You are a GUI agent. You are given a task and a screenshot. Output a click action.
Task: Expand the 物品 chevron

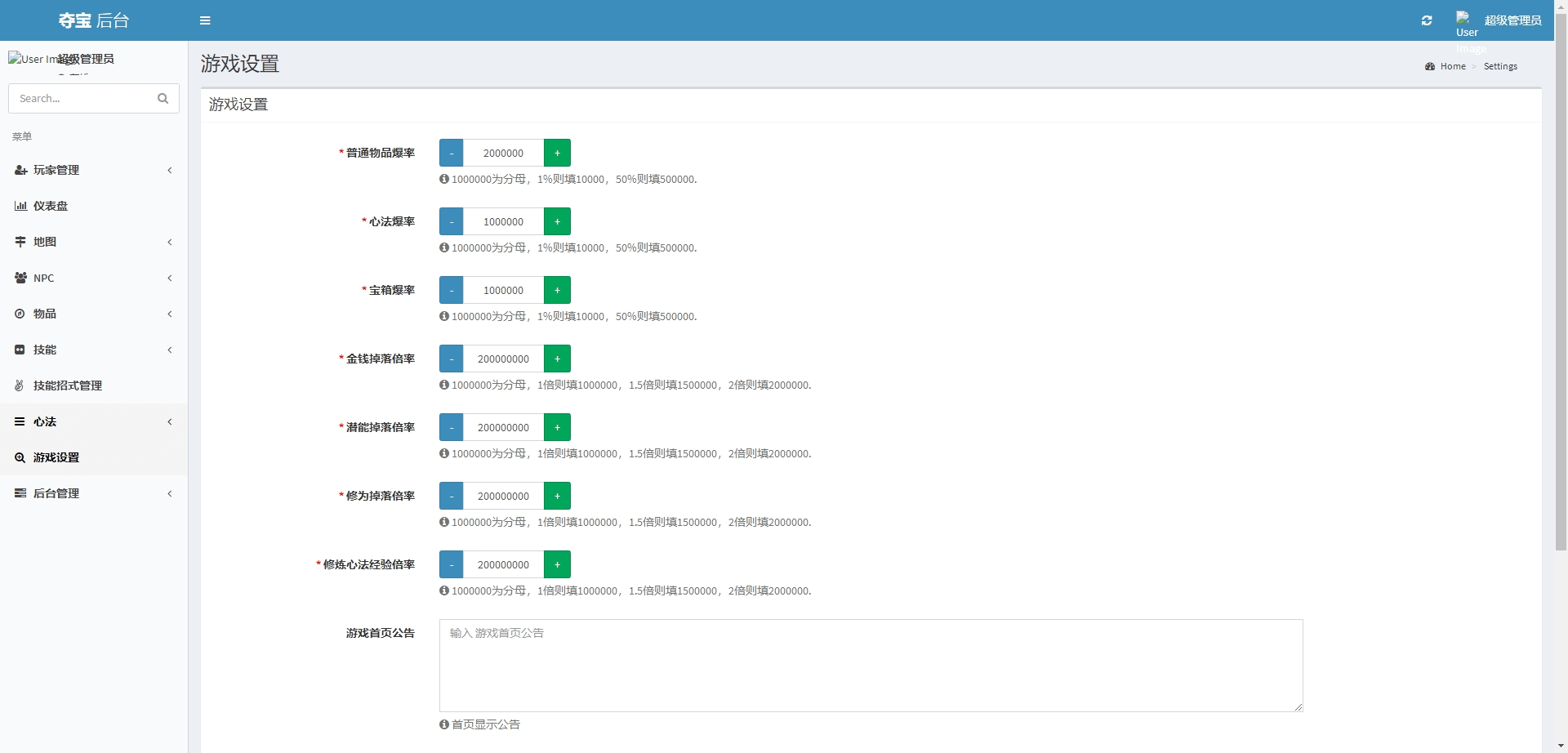click(170, 314)
